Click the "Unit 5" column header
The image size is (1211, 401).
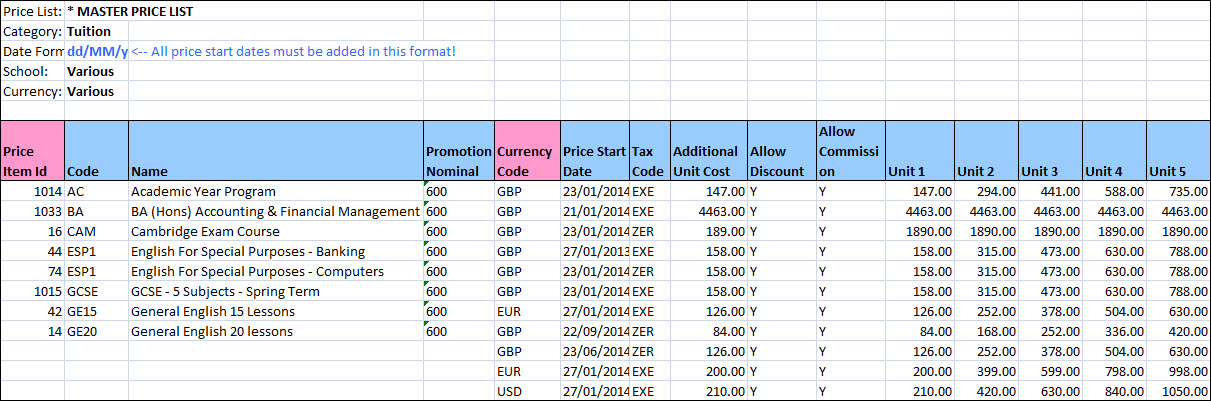pyautogui.click(x=1177, y=171)
